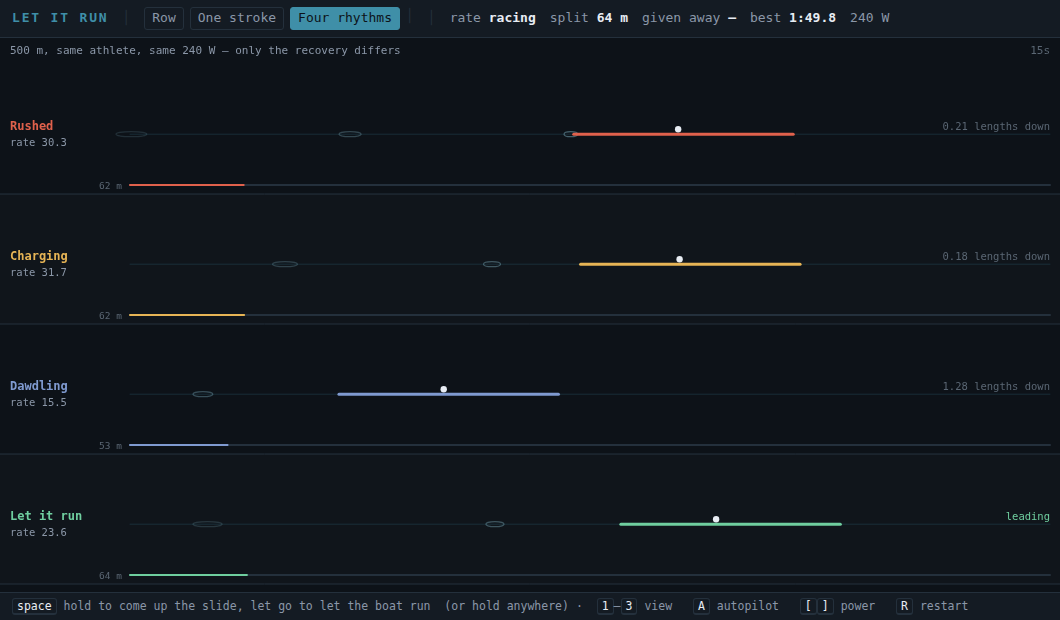Screen dimensions: 1060x620
Task: Click the Dawdling blue distance progress bar
Action: (178, 445)
